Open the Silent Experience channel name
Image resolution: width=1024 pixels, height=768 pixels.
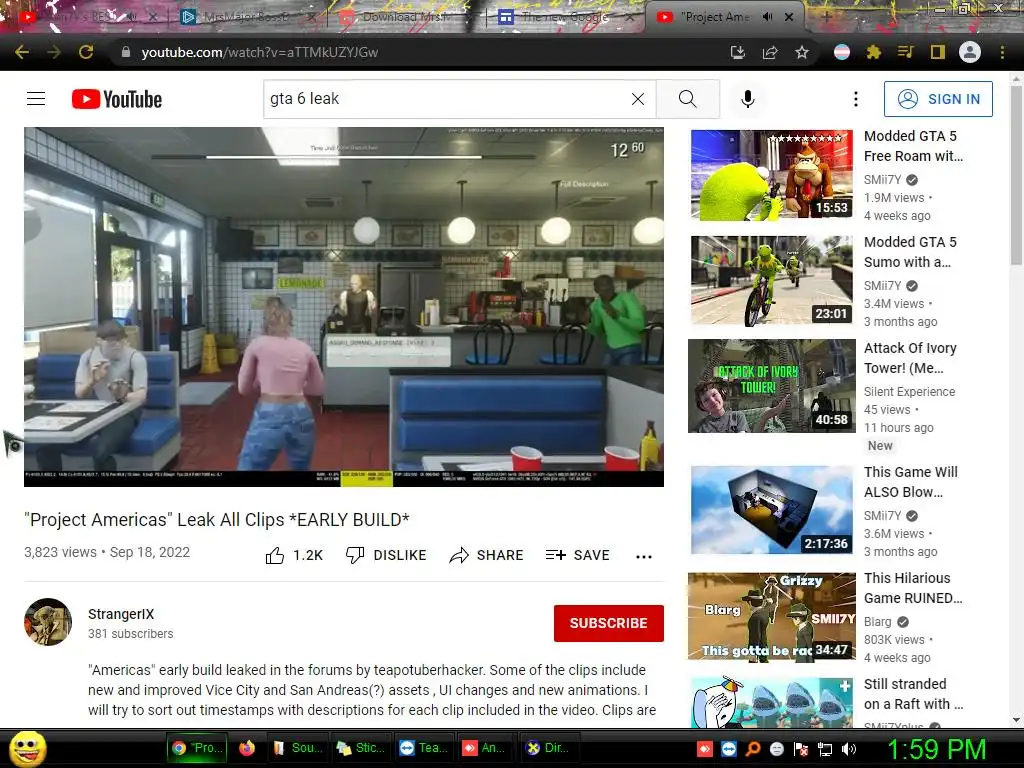coord(909,391)
